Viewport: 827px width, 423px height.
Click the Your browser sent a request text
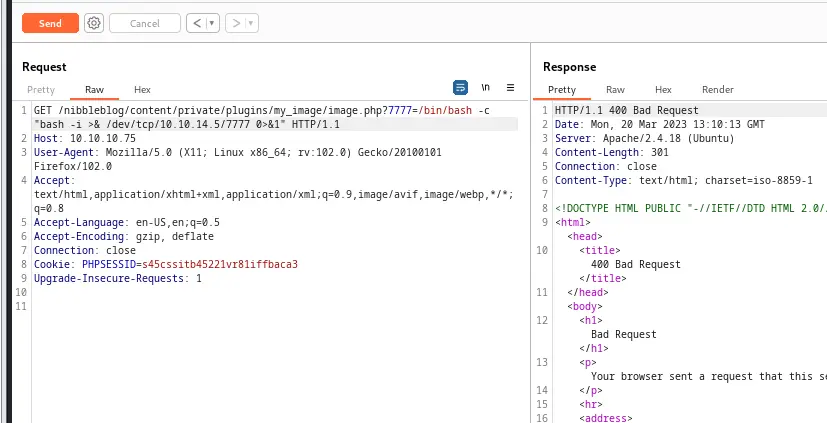coord(709,376)
